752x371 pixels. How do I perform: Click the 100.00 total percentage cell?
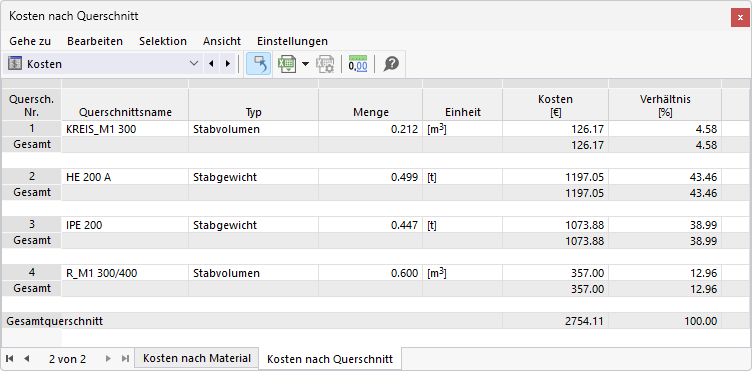tap(665, 321)
